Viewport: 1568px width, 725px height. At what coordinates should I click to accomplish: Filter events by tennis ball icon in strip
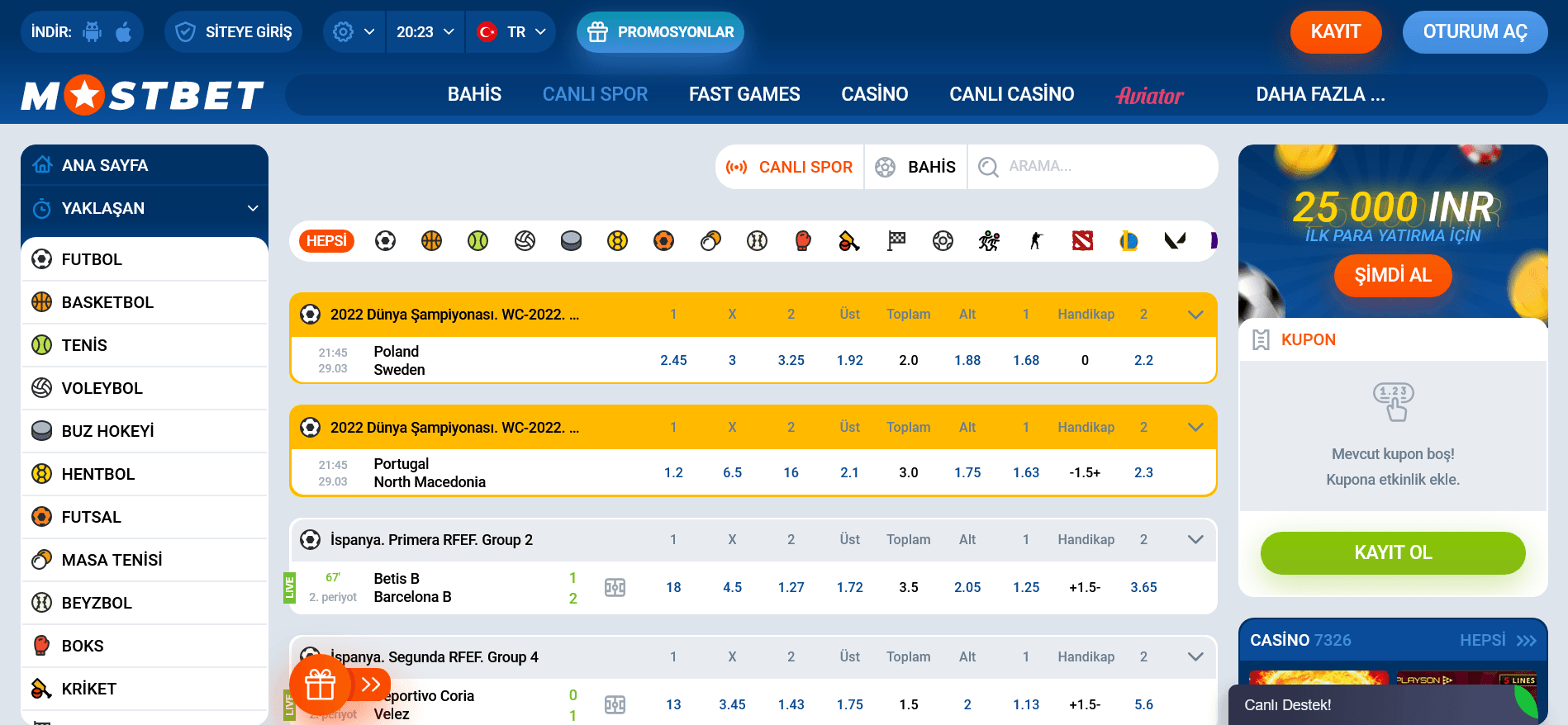coord(478,240)
